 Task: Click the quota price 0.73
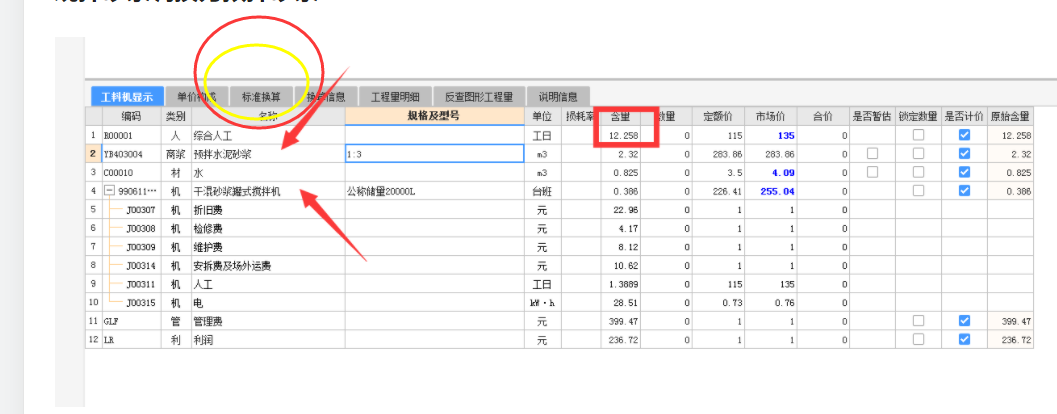coord(719,303)
